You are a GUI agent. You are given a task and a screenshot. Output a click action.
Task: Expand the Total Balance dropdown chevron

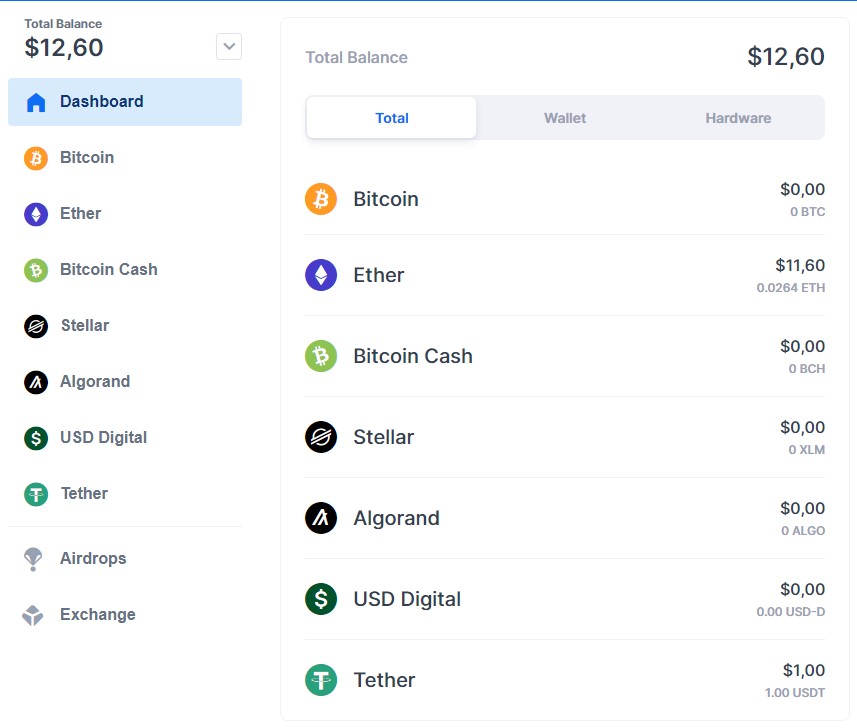click(229, 46)
